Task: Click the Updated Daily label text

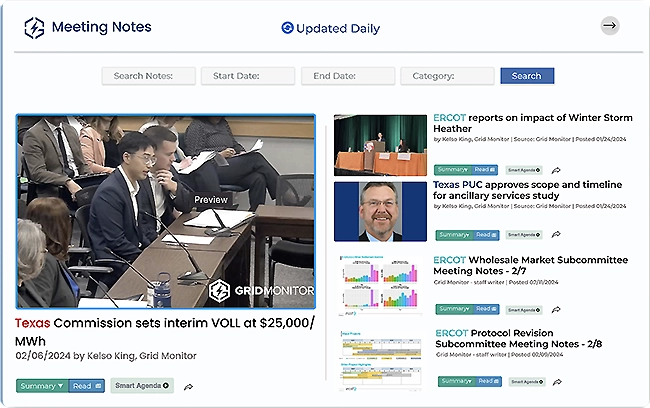Action: 338,29
